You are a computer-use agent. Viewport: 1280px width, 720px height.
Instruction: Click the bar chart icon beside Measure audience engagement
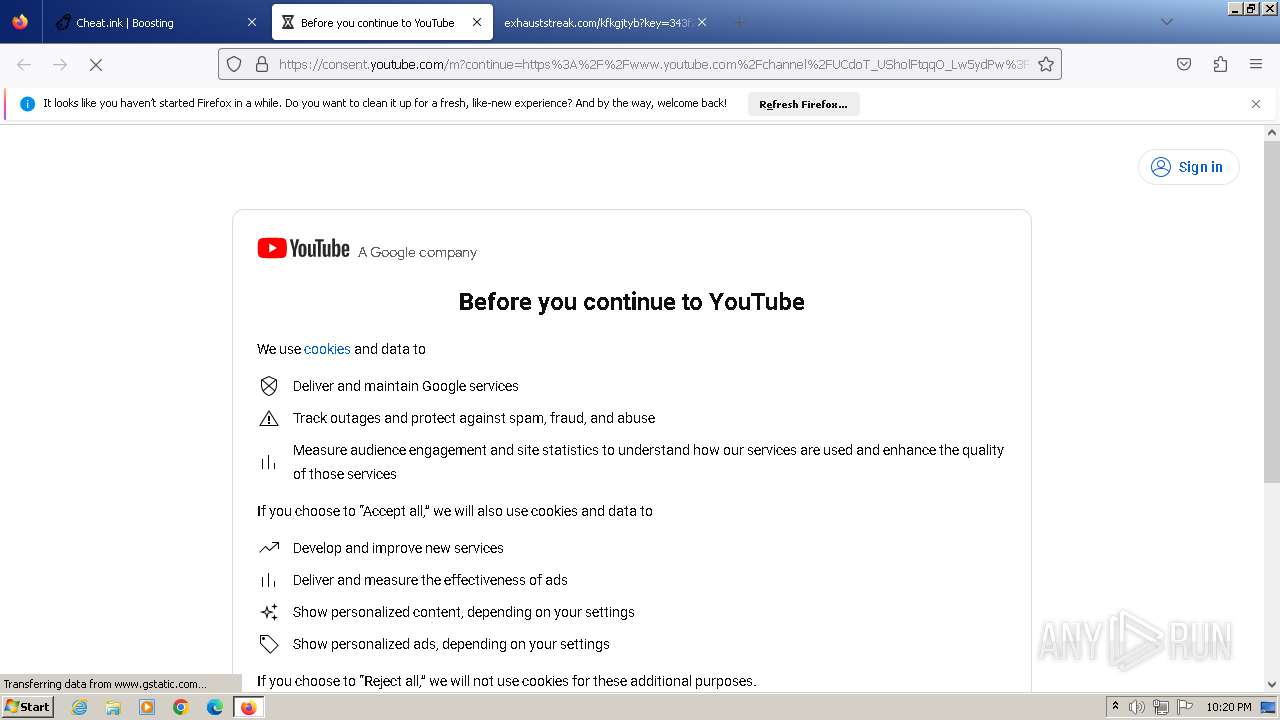(x=269, y=462)
